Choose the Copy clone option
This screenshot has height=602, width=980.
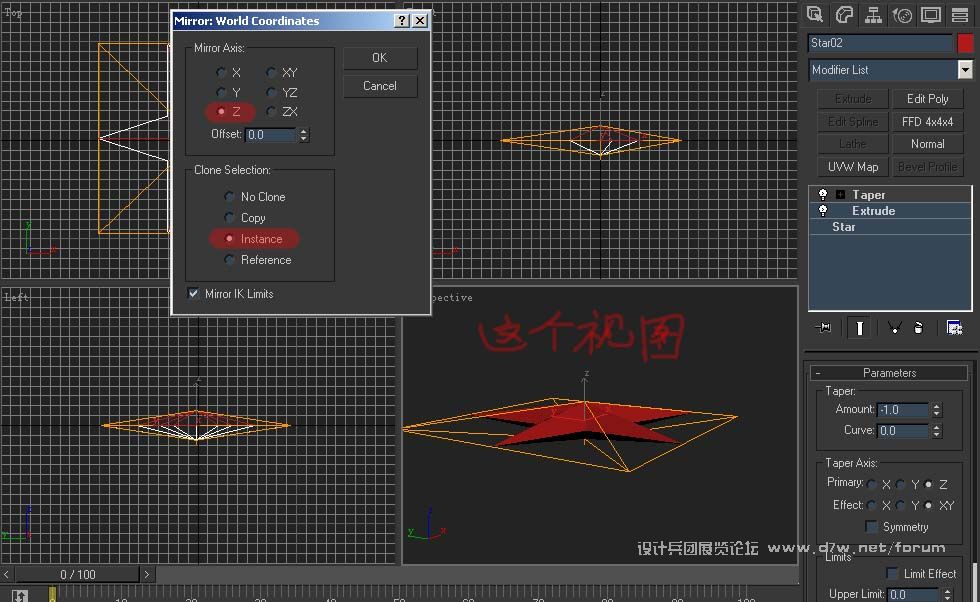[x=229, y=218]
